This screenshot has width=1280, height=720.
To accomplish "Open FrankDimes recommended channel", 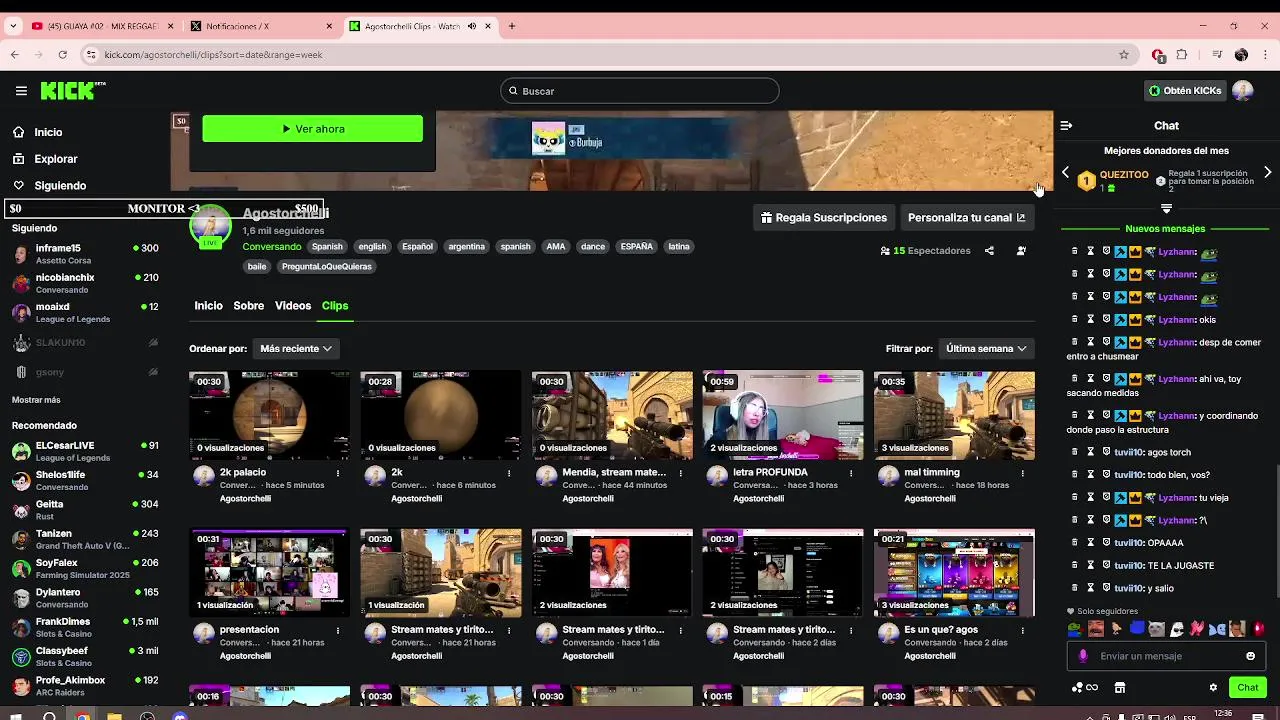I will [85, 627].
